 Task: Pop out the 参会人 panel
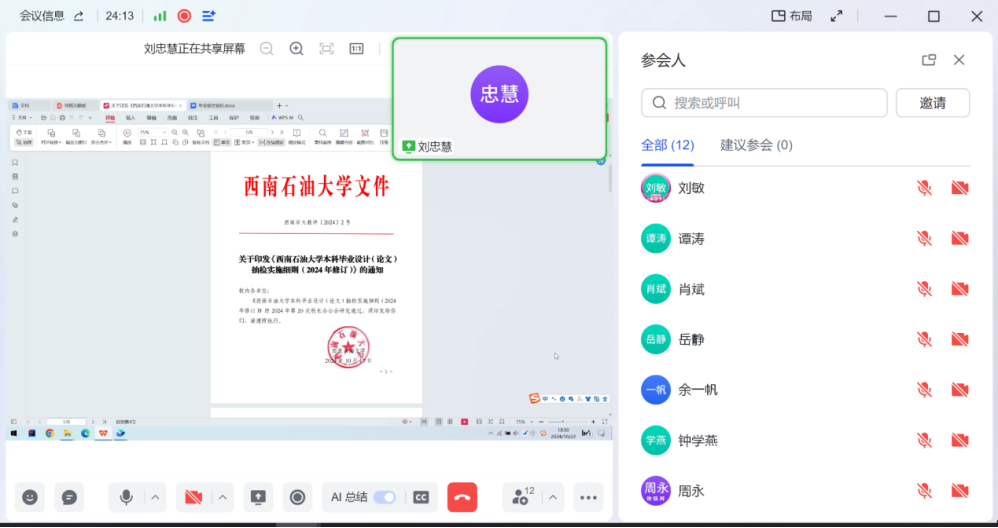[929, 60]
